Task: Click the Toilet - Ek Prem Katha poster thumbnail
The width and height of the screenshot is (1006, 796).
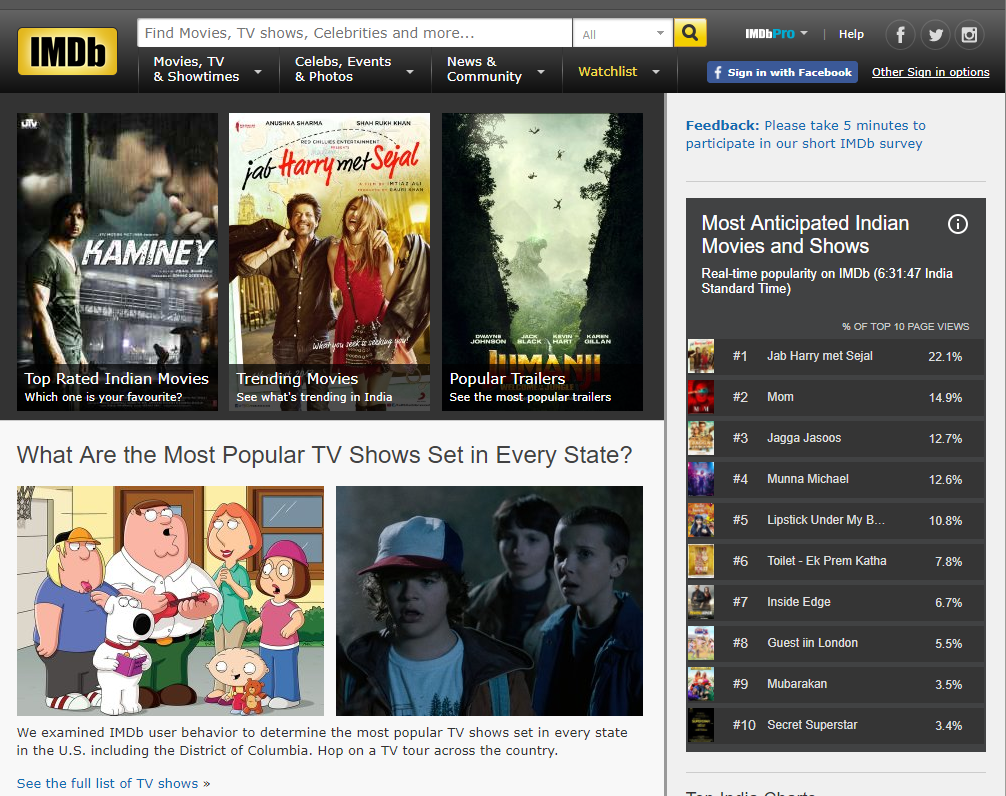Action: [701, 561]
